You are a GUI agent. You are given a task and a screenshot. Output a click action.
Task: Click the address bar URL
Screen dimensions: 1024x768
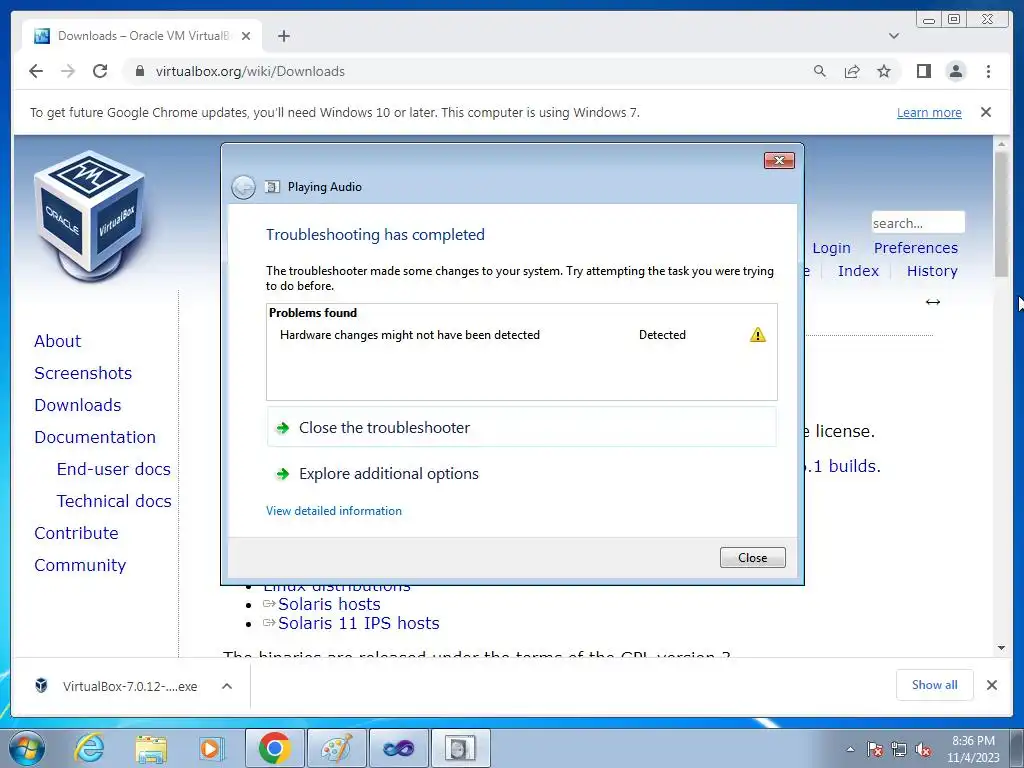click(249, 71)
